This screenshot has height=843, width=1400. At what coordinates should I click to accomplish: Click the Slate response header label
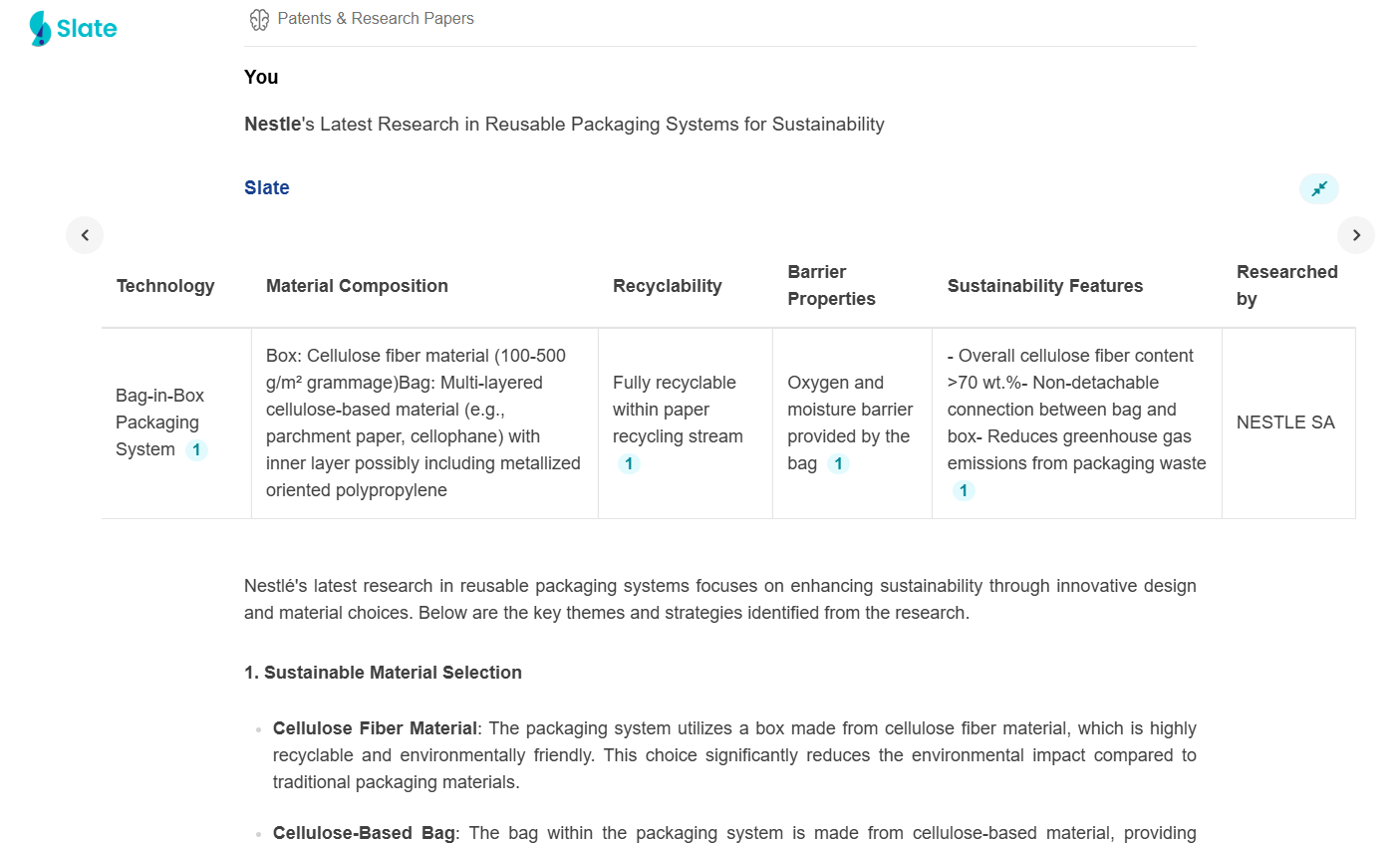click(266, 187)
